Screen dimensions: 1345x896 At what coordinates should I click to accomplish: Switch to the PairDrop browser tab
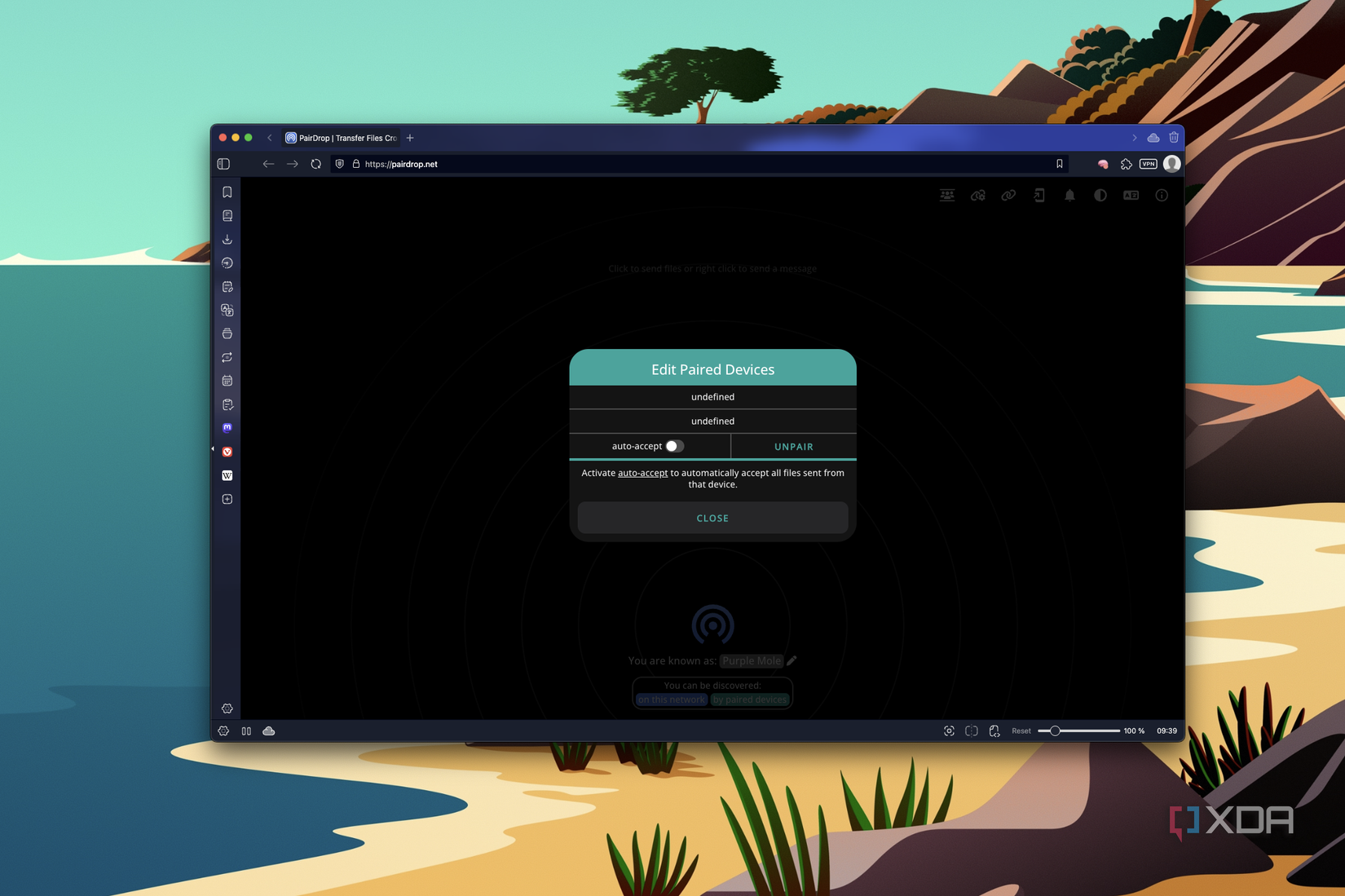coord(342,137)
